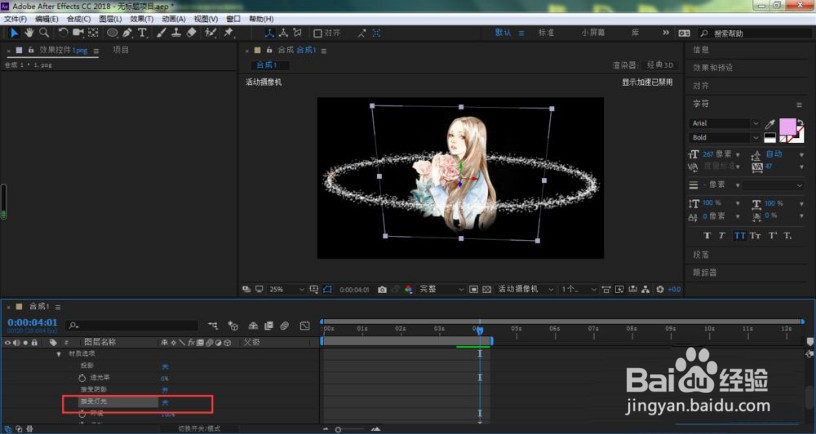The height and width of the screenshot is (434, 816).
Task: Toggle frame blending switch in timeline
Action: pos(269,326)
